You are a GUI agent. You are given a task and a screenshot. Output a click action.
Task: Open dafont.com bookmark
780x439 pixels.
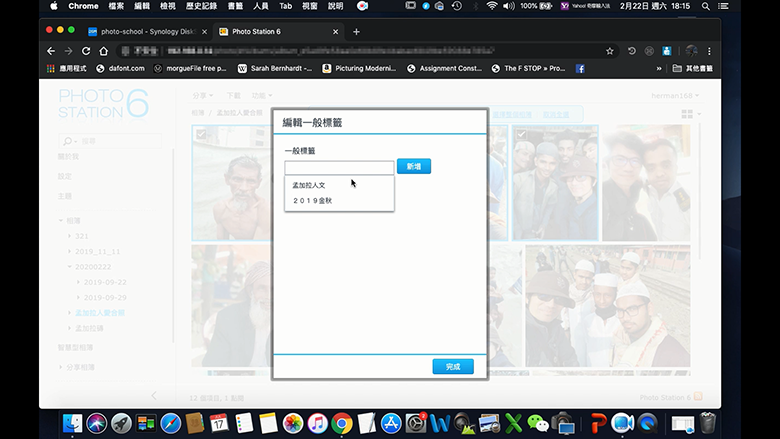120,69
